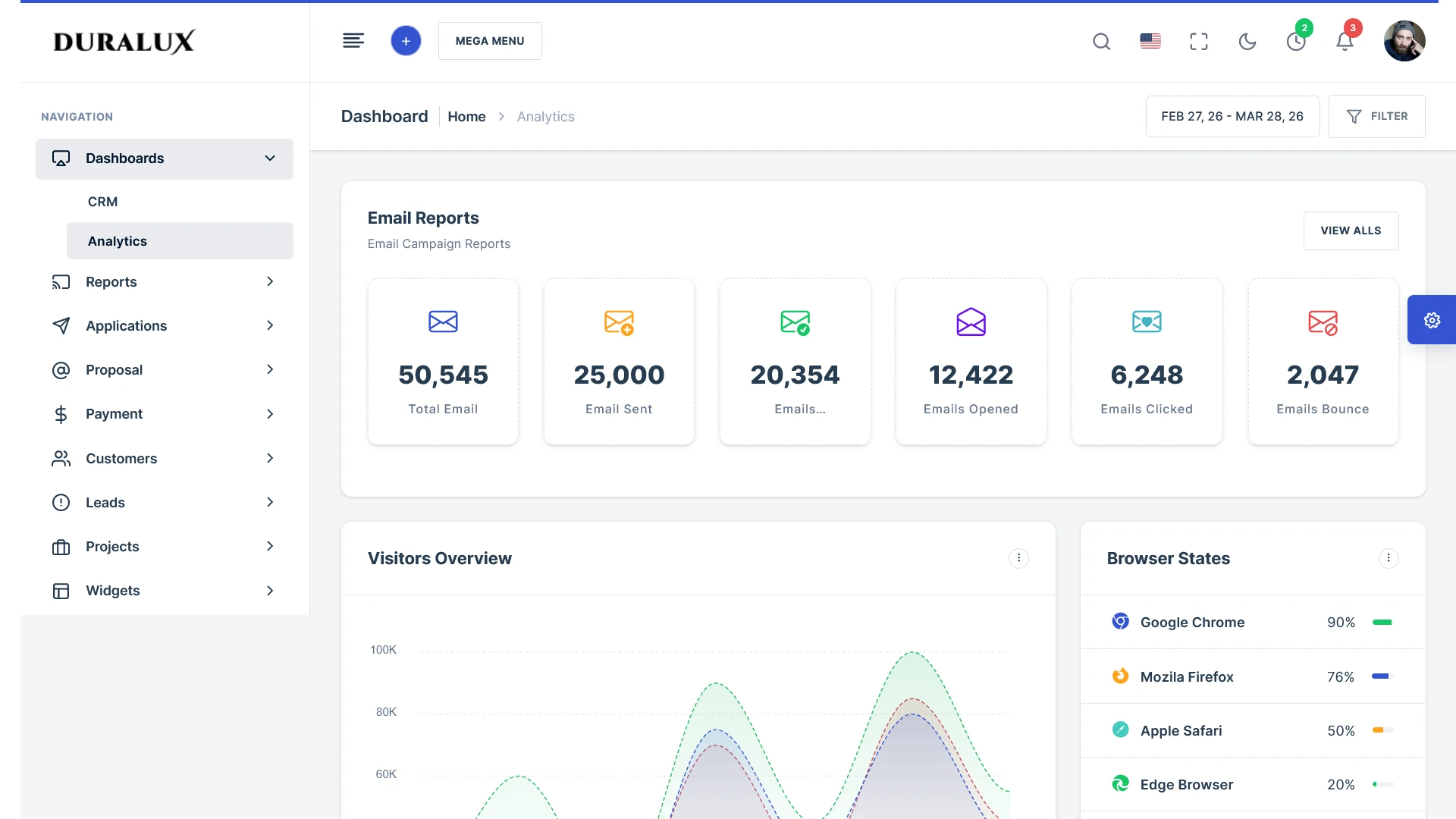Open the date range picker field
The width and height of the screenshot is (1456, 819).
(x=1232, y=116)
